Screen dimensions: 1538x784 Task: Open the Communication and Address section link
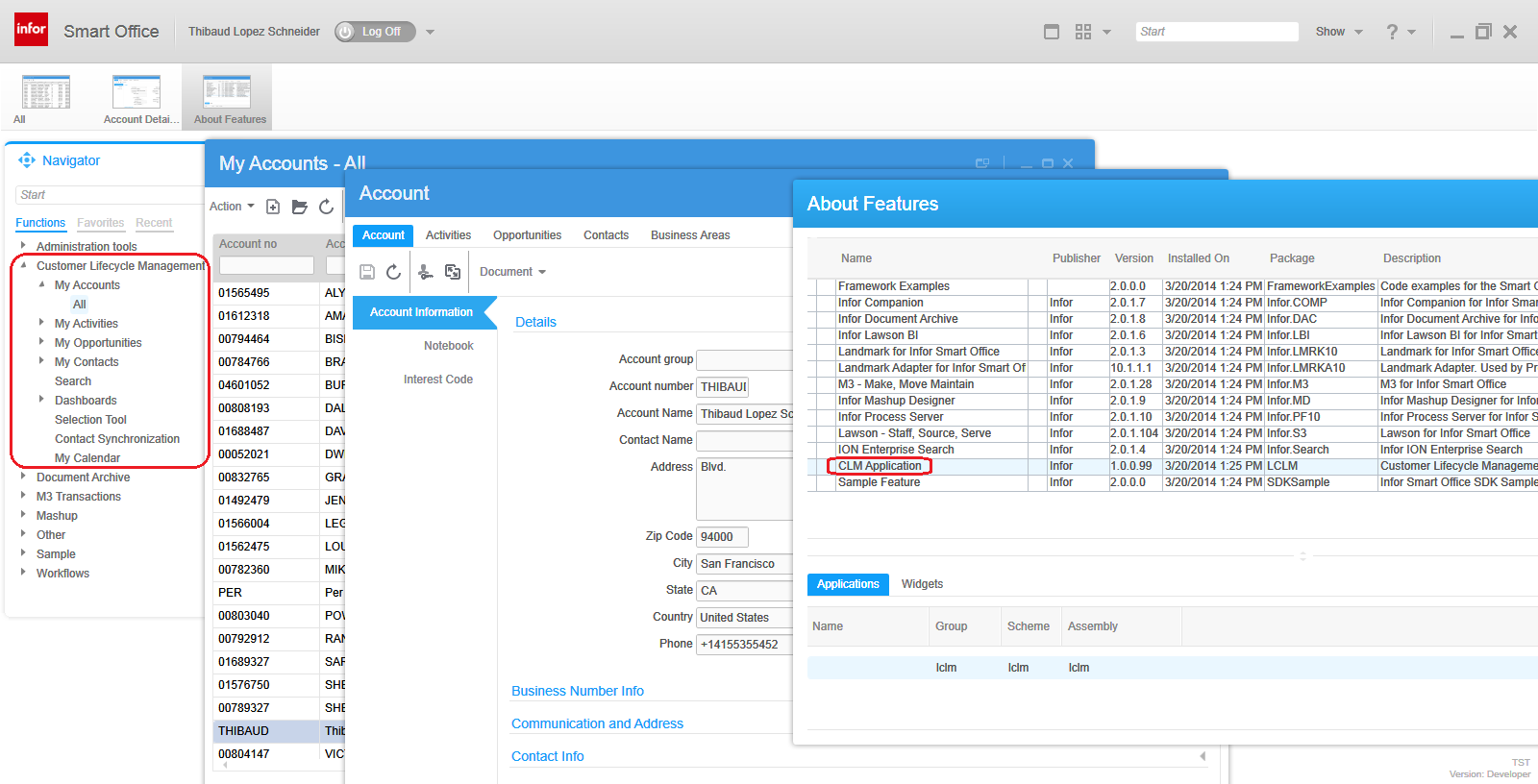coord(597,723)
